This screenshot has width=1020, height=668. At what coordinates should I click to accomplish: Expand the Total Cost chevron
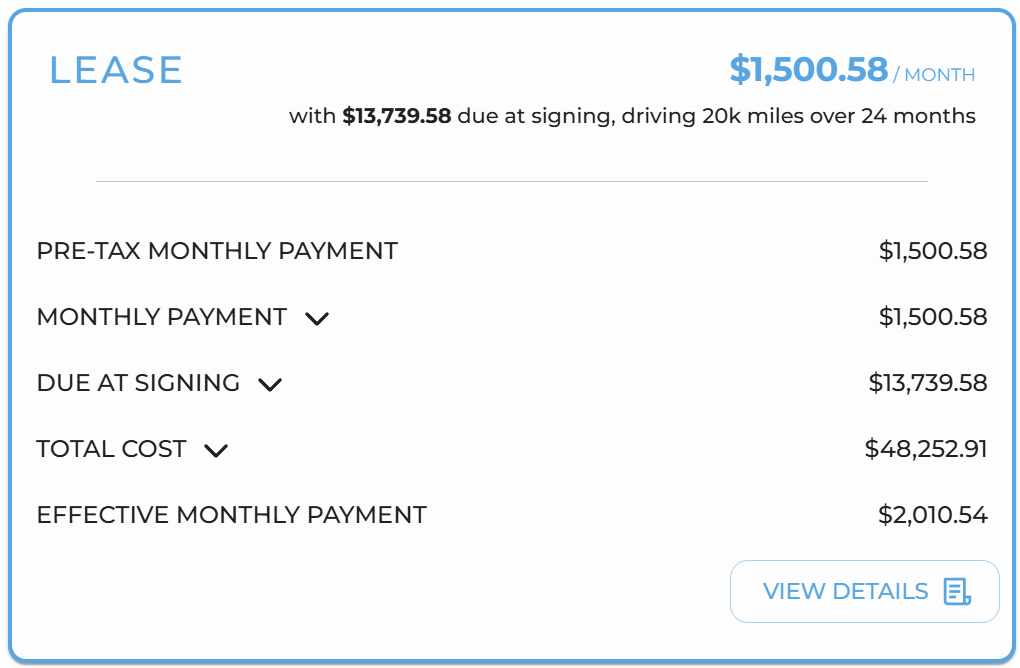coord(216,450)
